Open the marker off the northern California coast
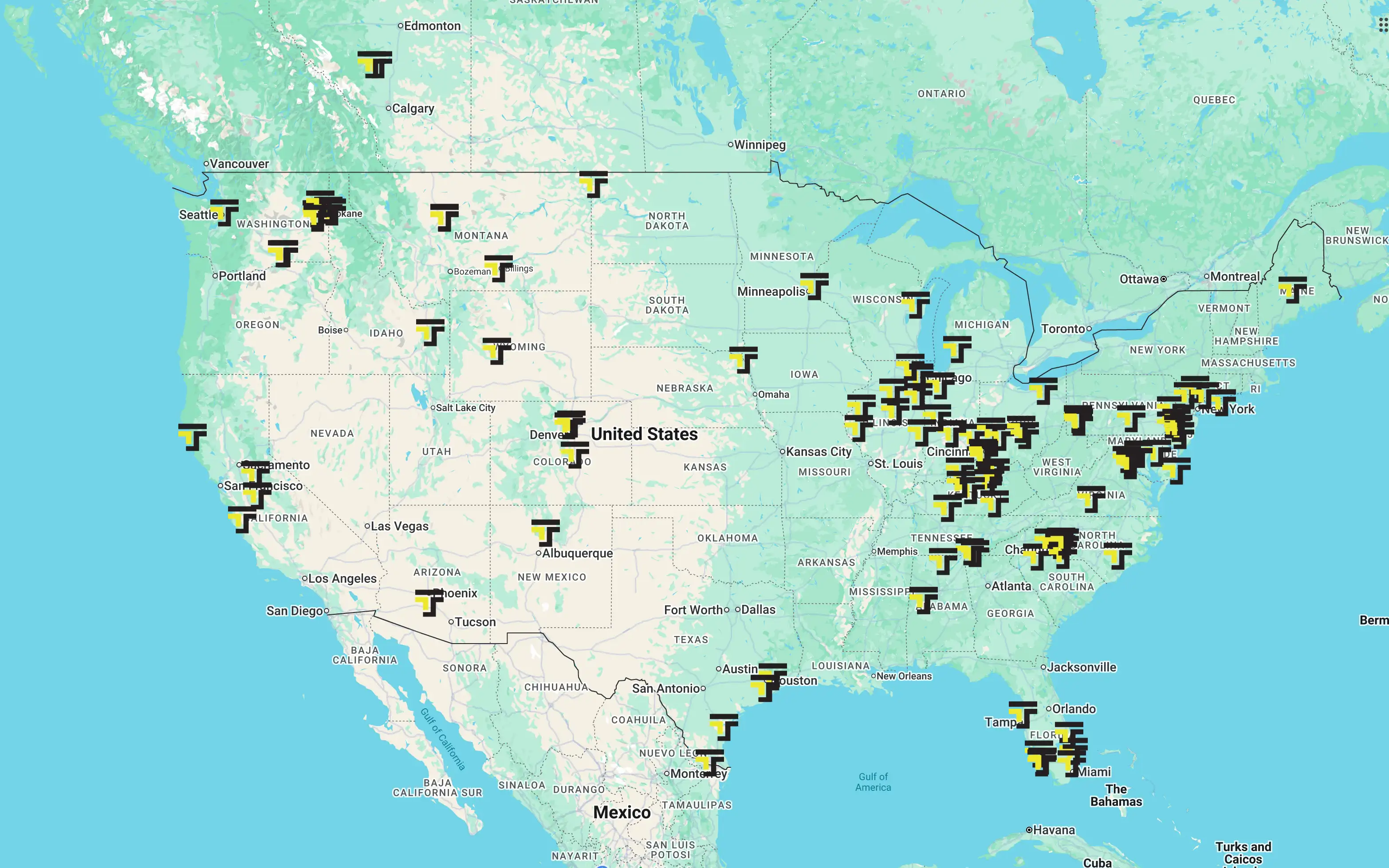1389x868 pixels. click(193, 437)
